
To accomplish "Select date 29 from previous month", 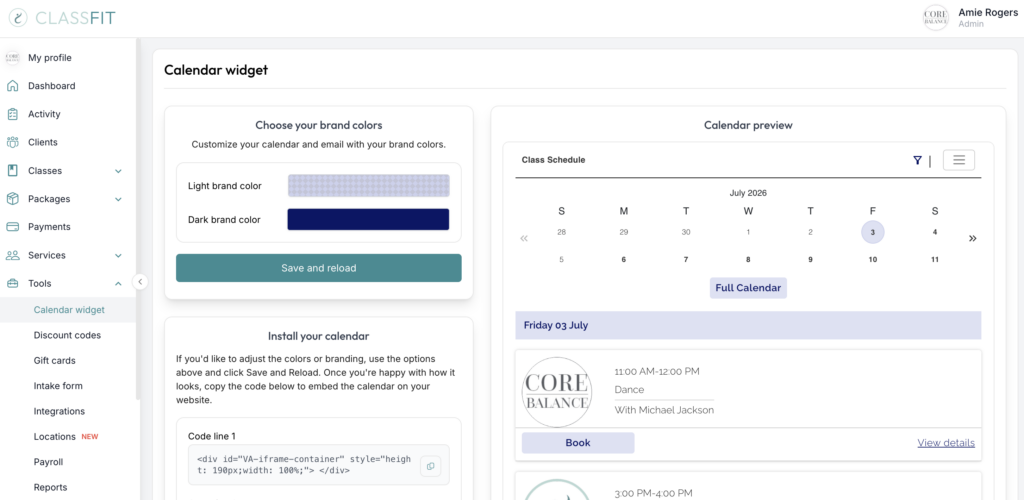I will [624, 232].
